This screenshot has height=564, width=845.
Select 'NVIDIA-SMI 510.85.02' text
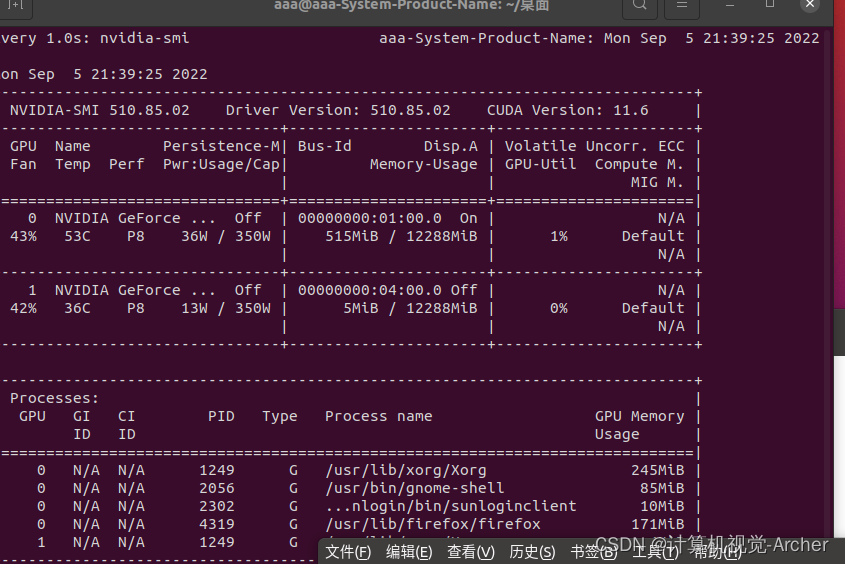(x=100, y=110)
